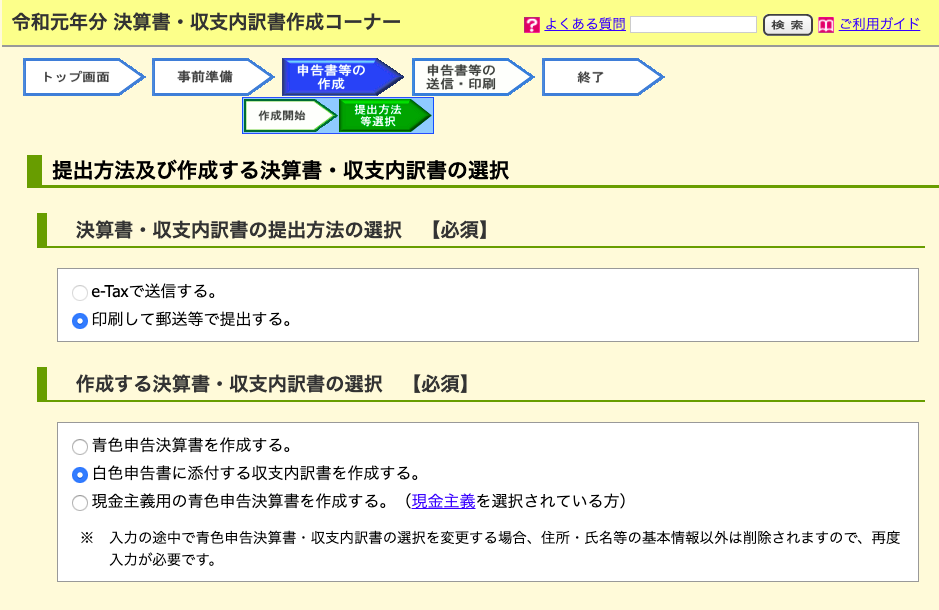
Task: Select 印刷して郵送等で提出する radio button
Action: click(80, 321)
